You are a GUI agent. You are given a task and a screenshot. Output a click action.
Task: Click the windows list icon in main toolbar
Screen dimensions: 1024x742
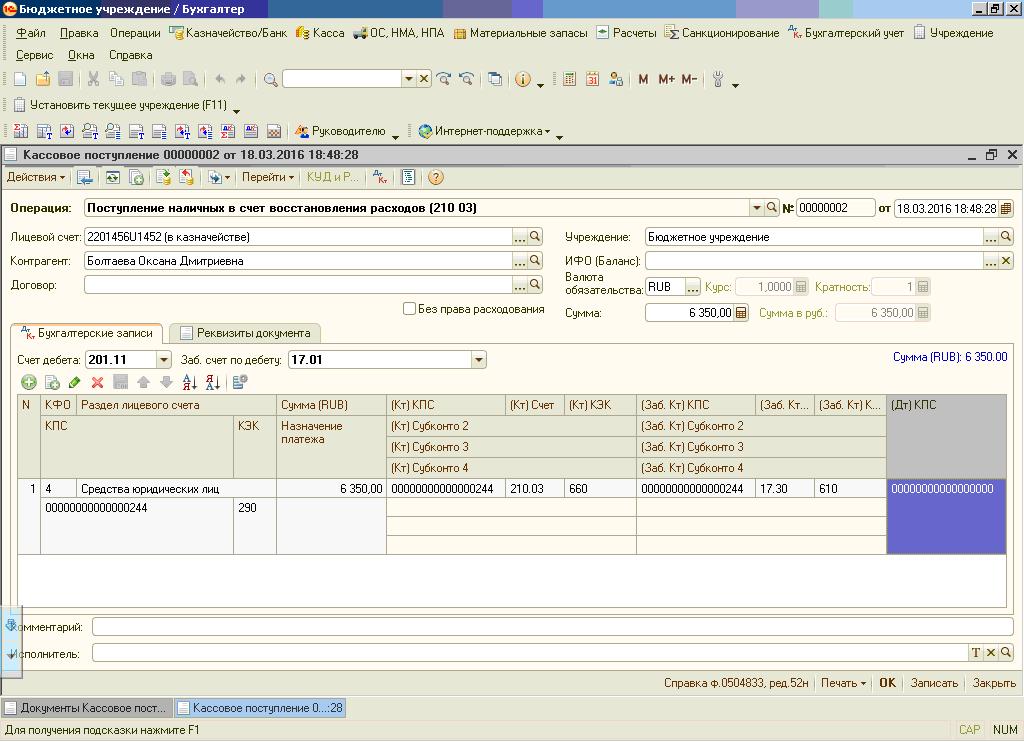pos(495,79)
